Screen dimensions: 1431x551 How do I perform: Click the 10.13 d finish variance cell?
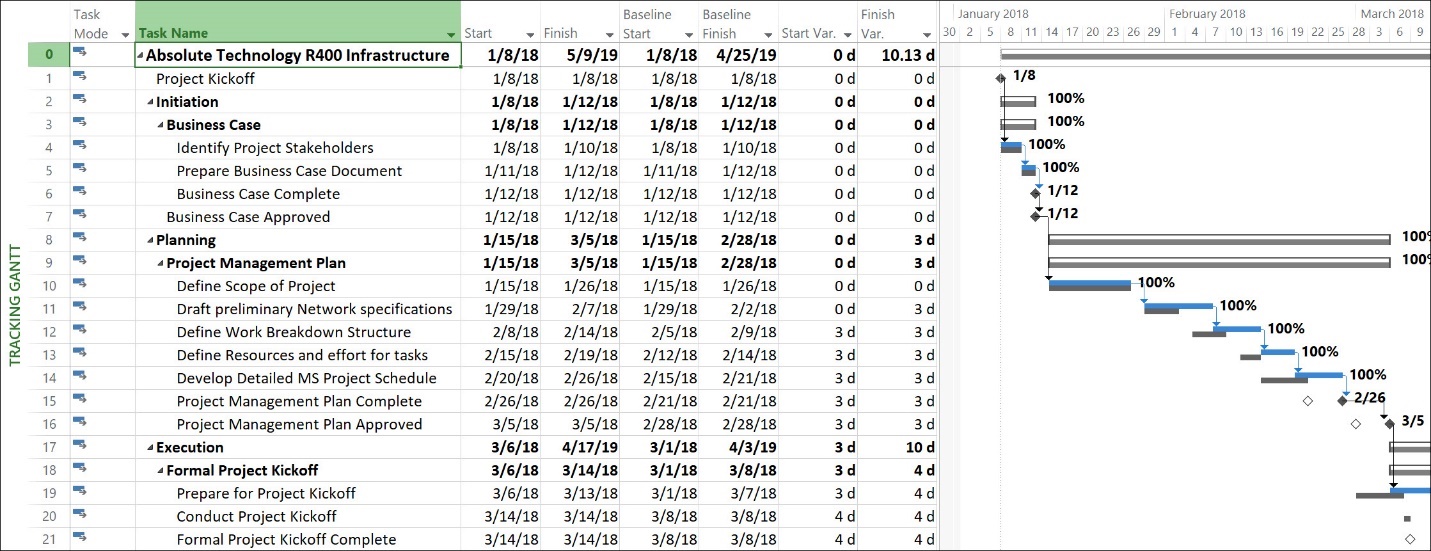pyautogui.click(x=897, y=55)
